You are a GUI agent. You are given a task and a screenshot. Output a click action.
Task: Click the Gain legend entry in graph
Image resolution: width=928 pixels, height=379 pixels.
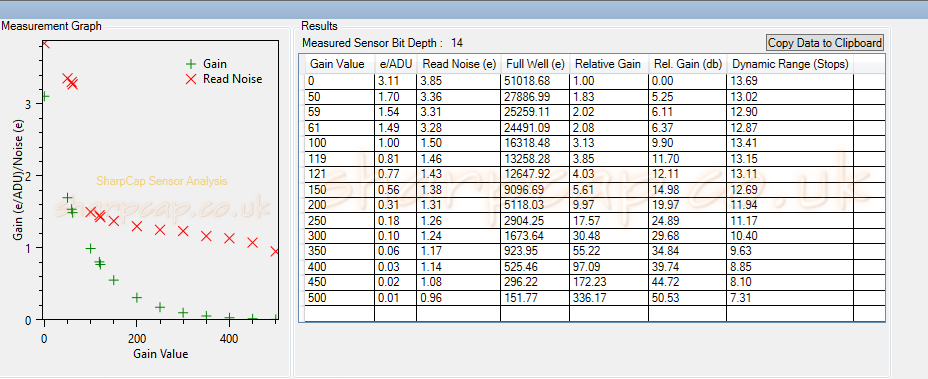click(x=206, y=64)
